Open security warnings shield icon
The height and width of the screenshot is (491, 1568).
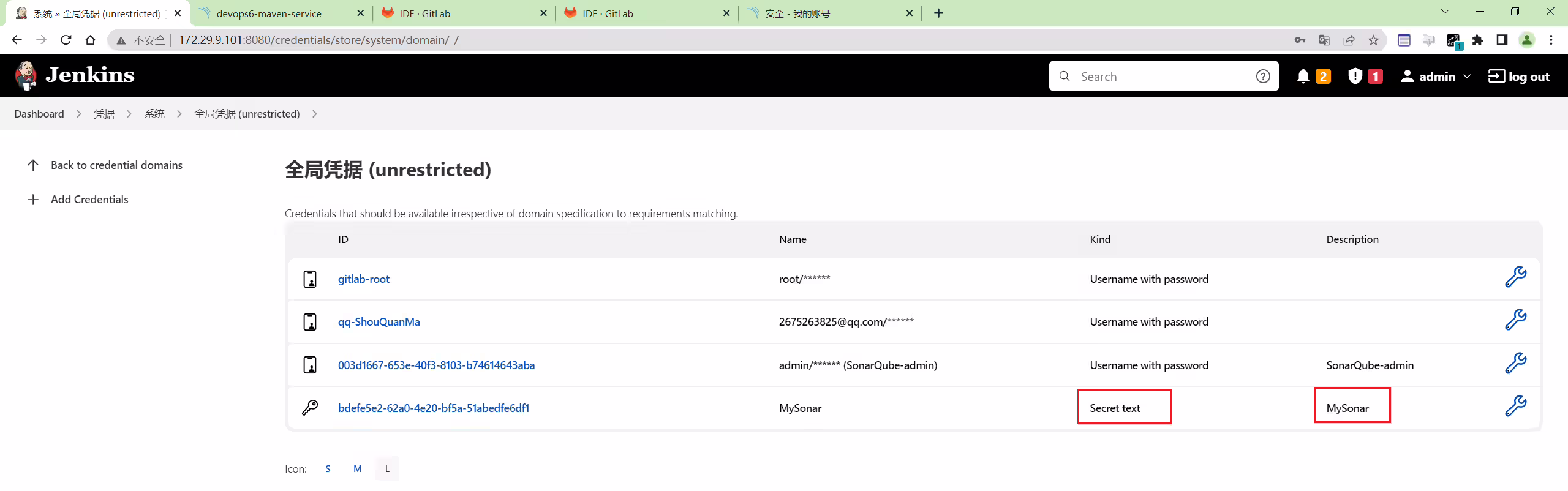click(x=1355, y=76)
